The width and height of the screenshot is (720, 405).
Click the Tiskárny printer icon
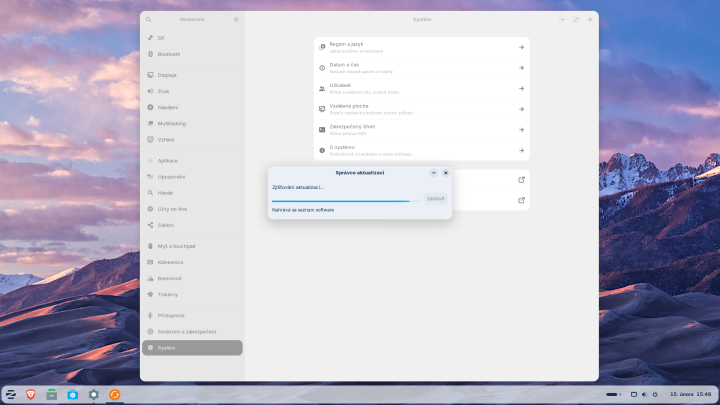pyautogui.click(x=150, y=294)
